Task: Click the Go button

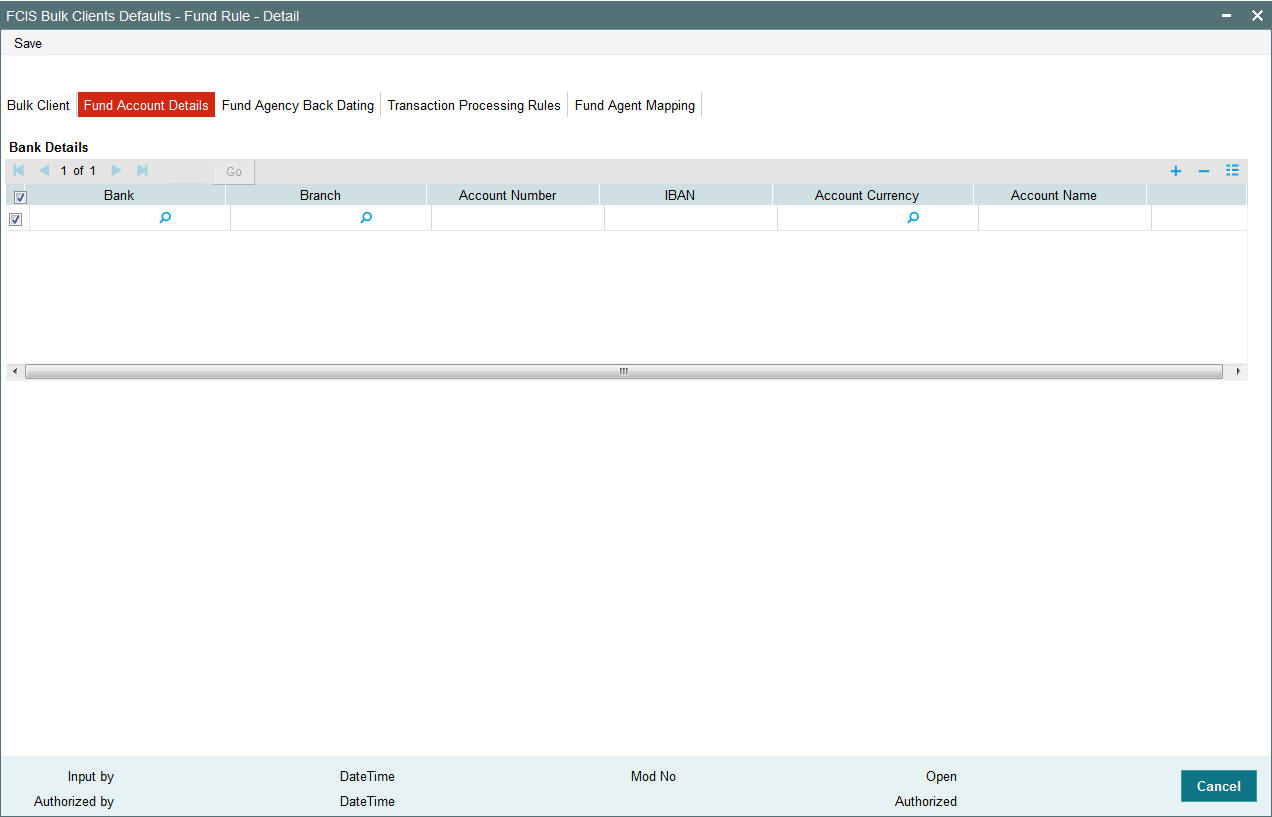Action: 234,172
